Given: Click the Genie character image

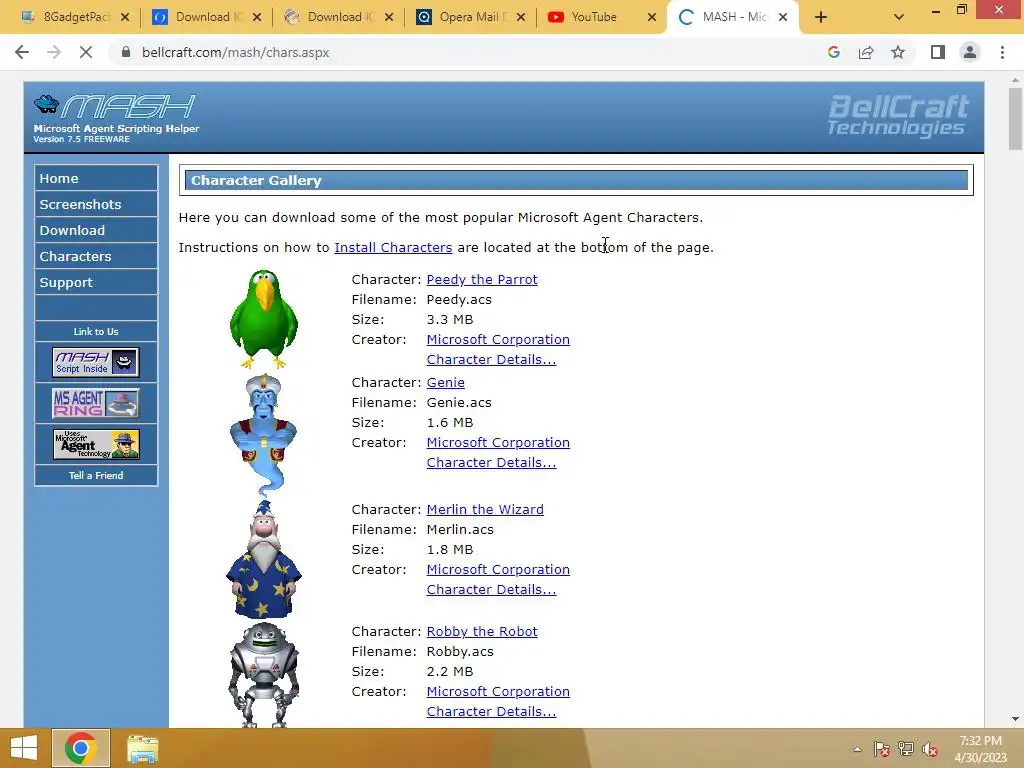Looking at the screenshot, I should click(263, 435).
